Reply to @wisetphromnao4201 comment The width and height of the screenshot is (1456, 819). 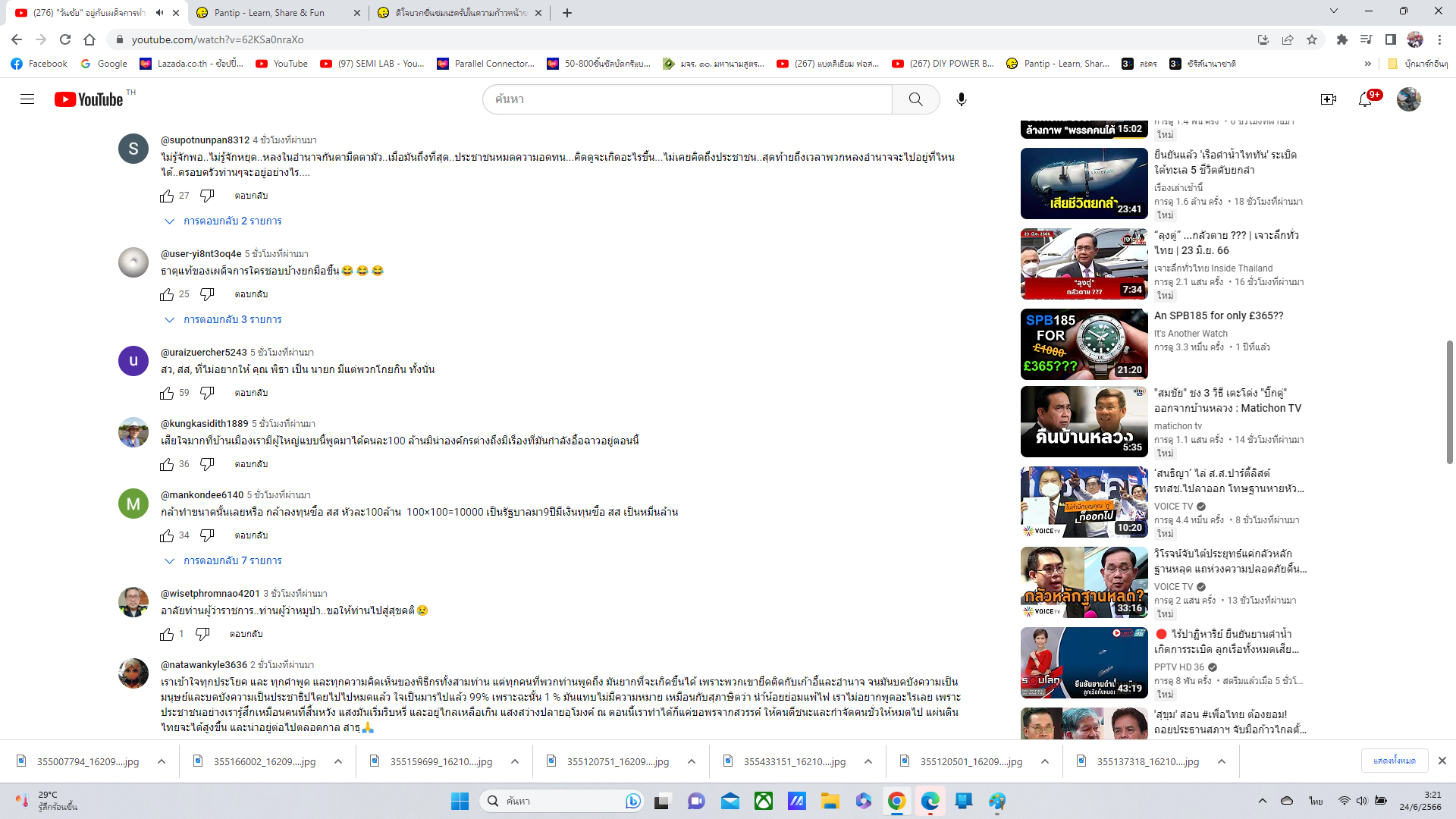tap(246, 635)
